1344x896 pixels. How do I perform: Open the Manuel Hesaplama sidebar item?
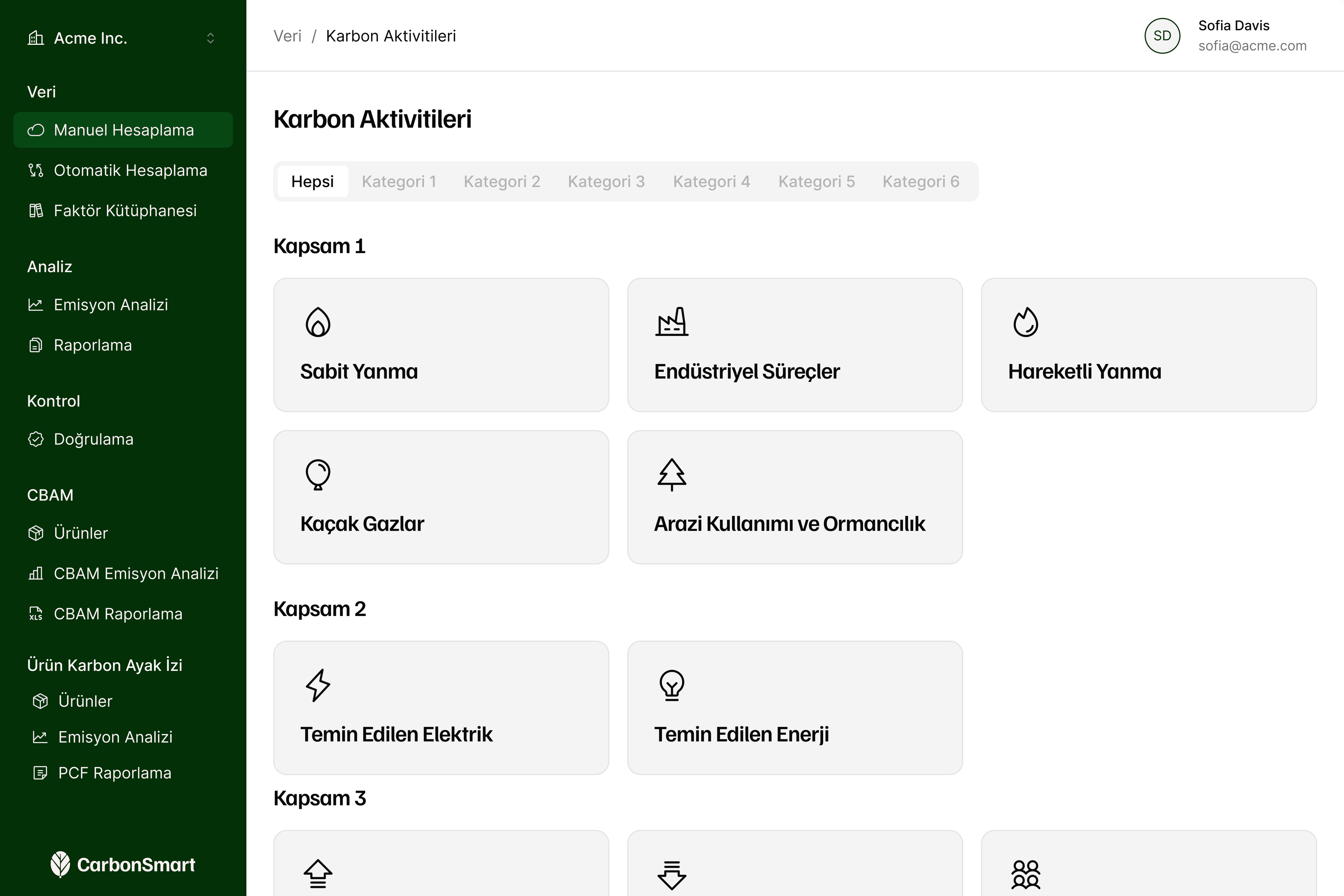click(124, 130)
